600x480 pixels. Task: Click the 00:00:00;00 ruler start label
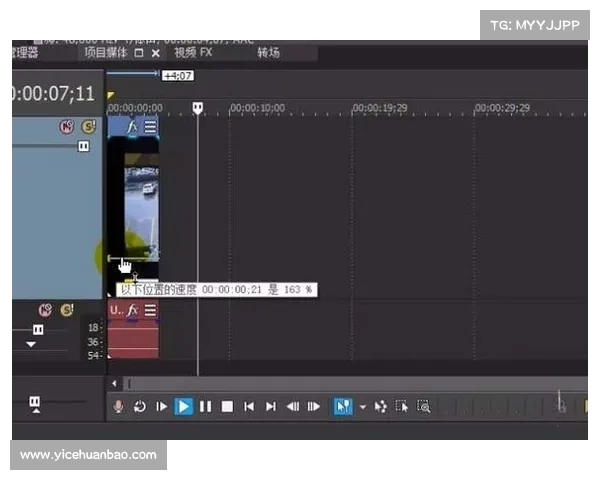click(x=135, y=108)
